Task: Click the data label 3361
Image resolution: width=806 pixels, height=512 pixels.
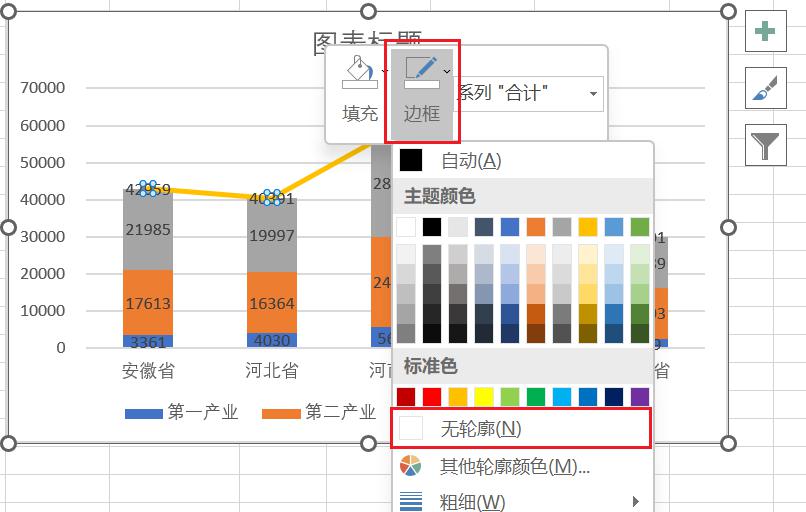Action: [148, 342]
